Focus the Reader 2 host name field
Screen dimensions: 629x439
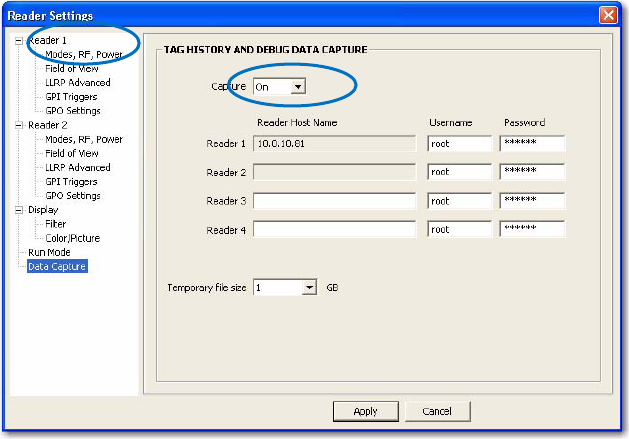(334, 172)
